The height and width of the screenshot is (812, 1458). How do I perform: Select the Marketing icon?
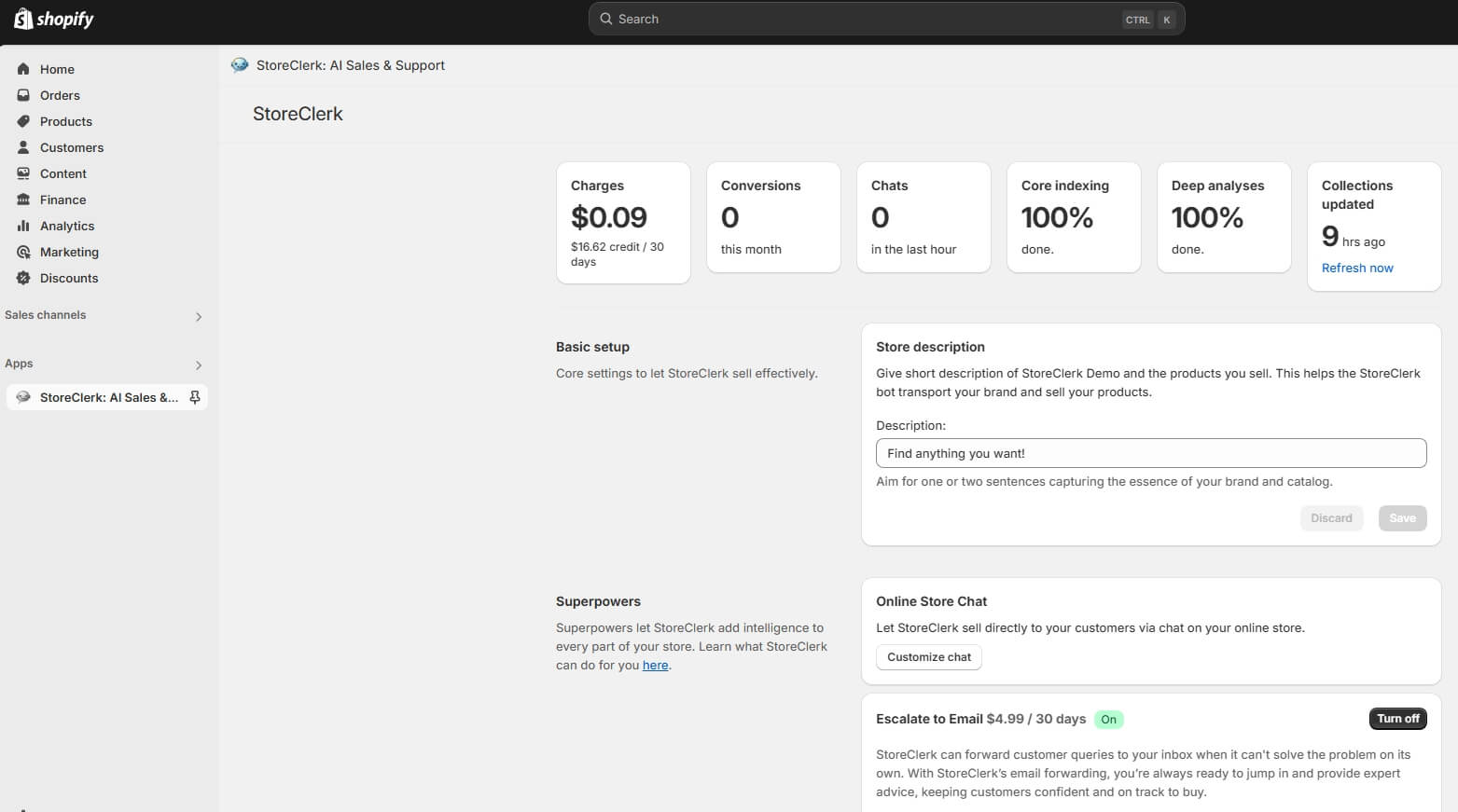tap(23, 252)
